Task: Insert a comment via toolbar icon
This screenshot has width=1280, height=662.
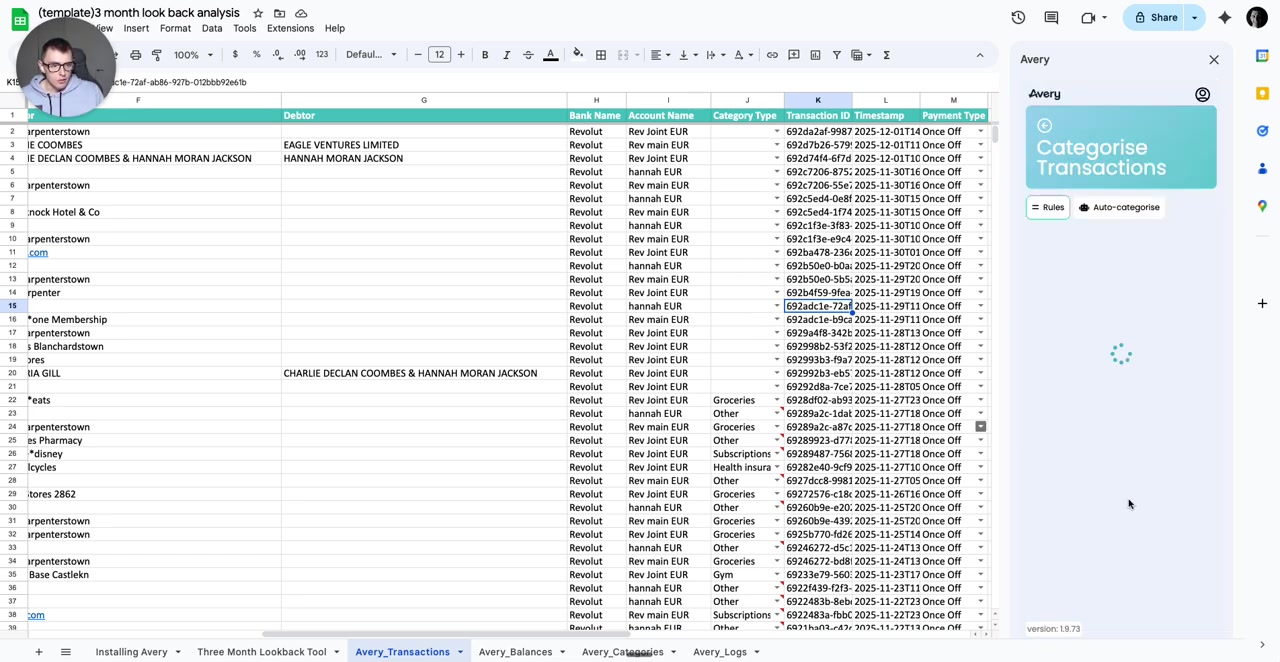Action: click(x=793, y=55)
